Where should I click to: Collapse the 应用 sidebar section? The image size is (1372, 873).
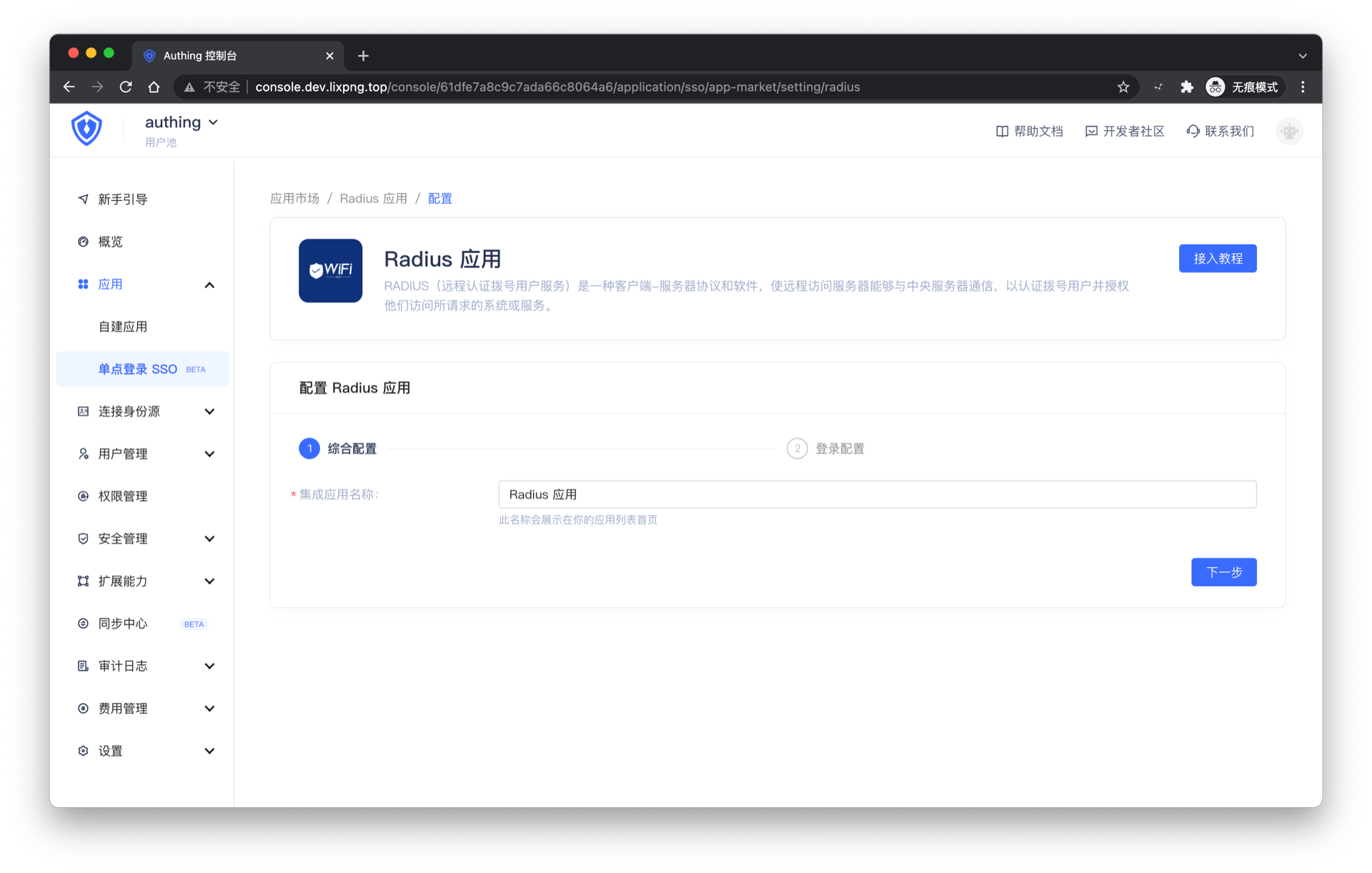pyautogui.click(x=209, y=285)
